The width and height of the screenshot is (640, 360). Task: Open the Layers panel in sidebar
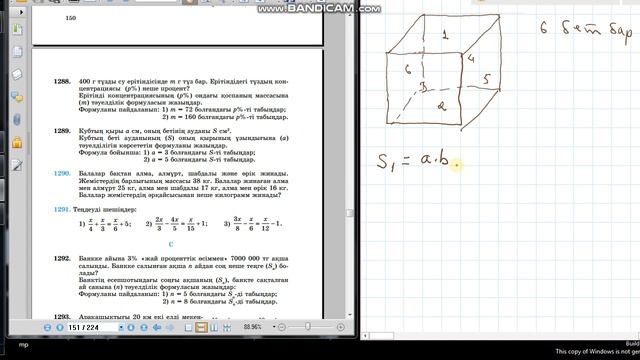[x=17, y=74]
